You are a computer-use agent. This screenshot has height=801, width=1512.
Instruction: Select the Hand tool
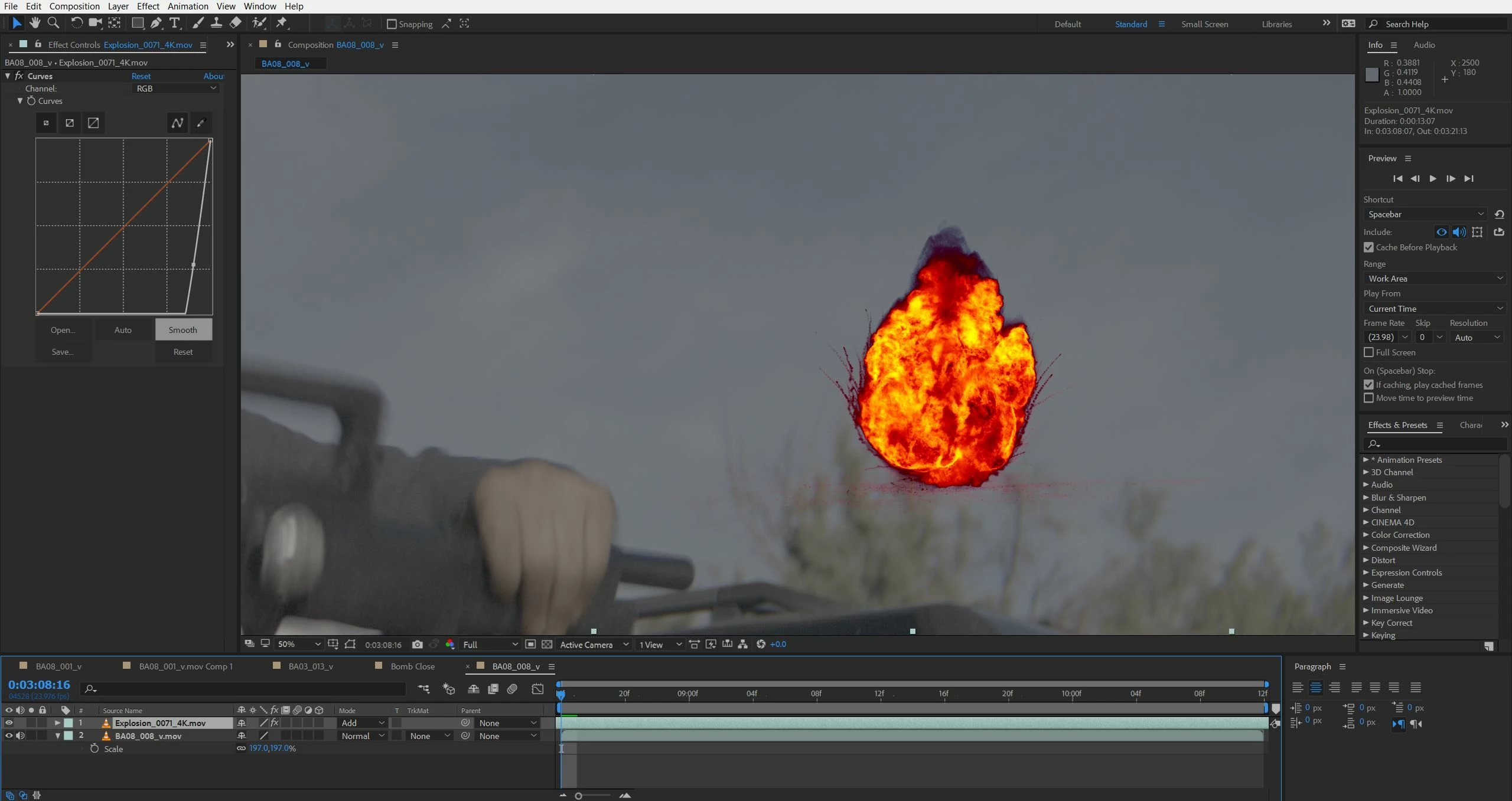point(35,22)
